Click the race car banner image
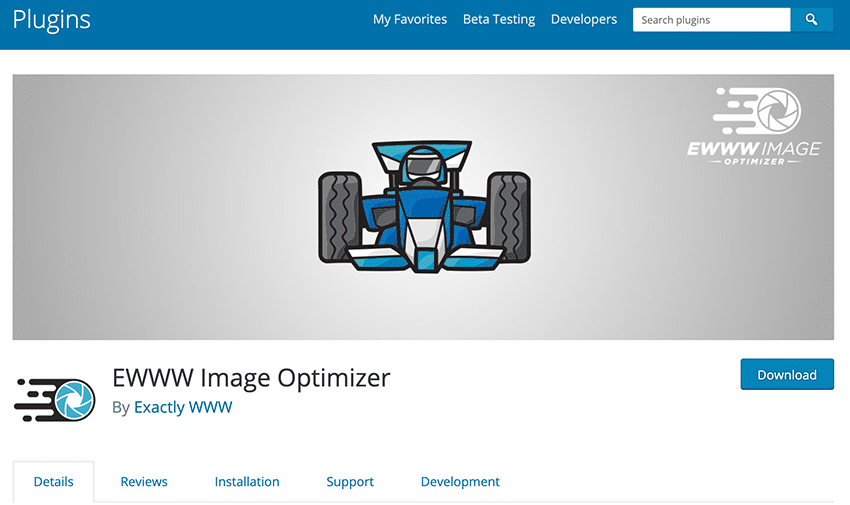 [423, 207]
